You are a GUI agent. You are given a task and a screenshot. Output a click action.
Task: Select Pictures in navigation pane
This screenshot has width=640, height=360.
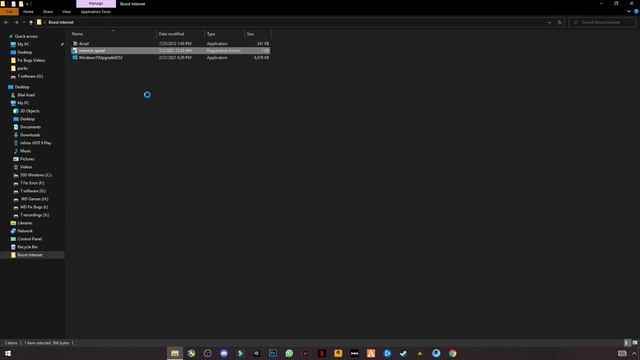coord(27,159)
